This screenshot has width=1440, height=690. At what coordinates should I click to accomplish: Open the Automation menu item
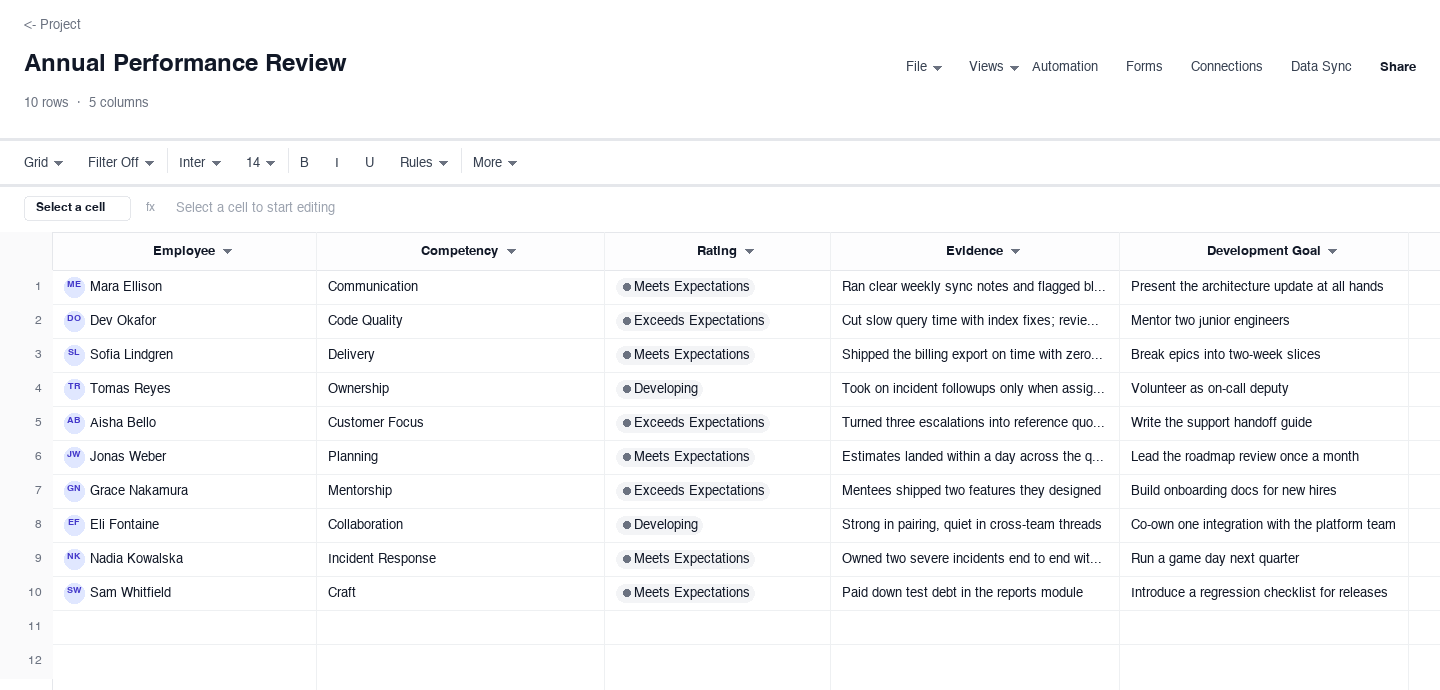pyautogui.click(x=1065, y=67)
